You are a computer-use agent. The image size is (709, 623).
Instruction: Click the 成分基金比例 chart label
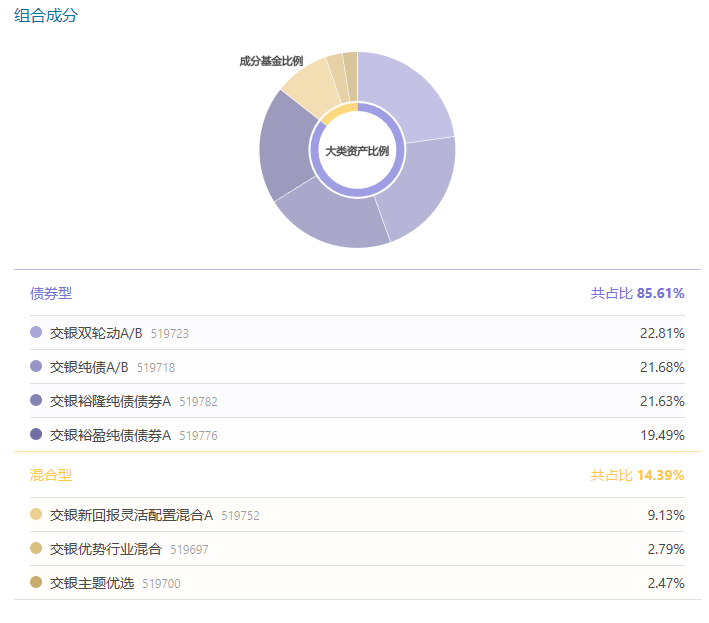point(271,61)
